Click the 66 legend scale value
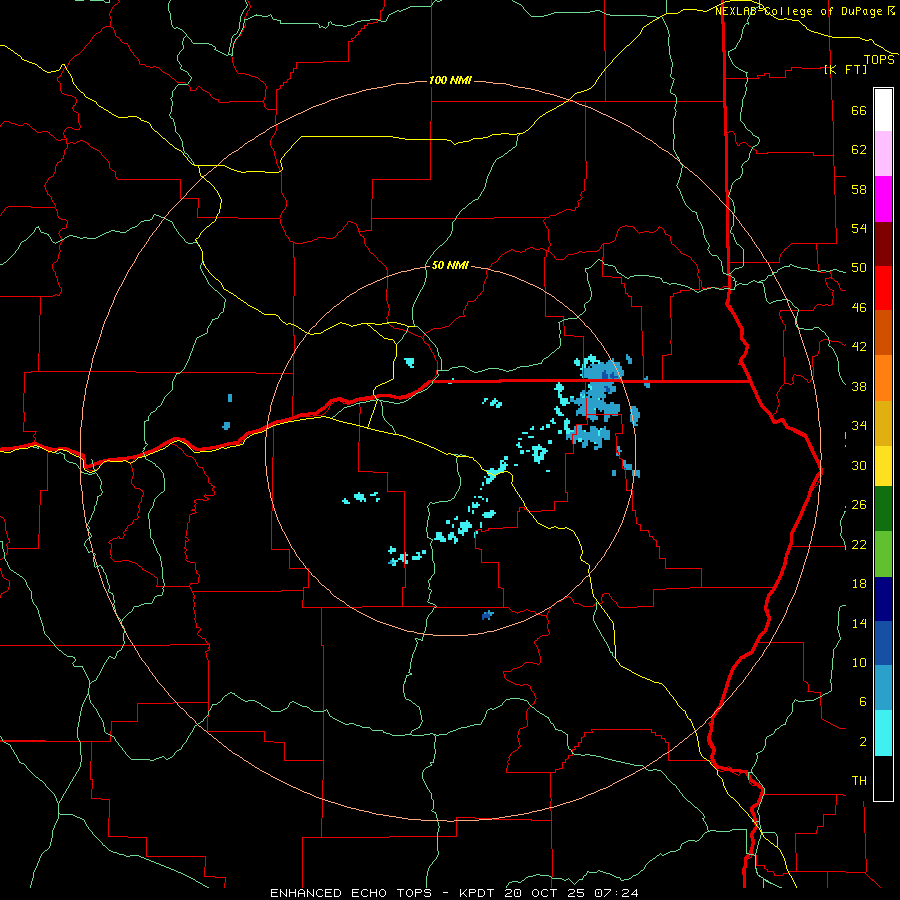This screenshot has width=900, height=900. [859, 110]
